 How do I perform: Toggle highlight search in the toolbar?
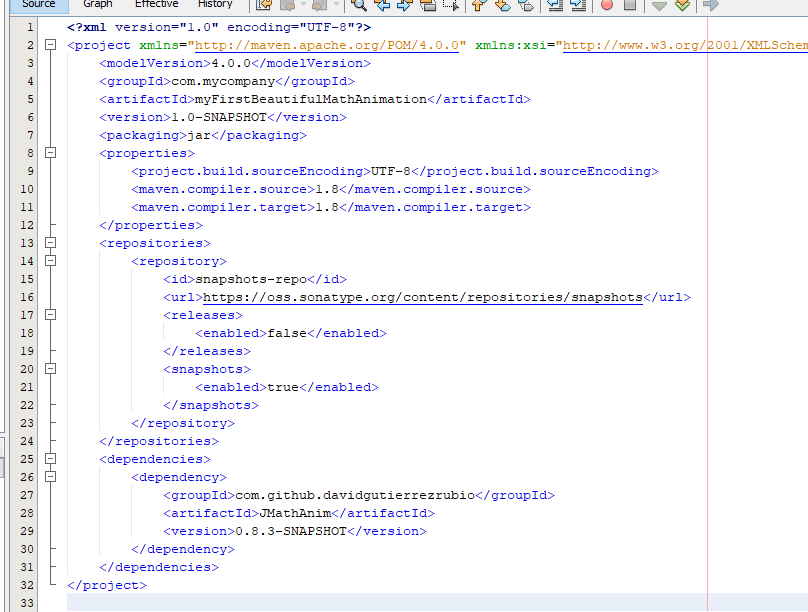click(x=427, y=5)
